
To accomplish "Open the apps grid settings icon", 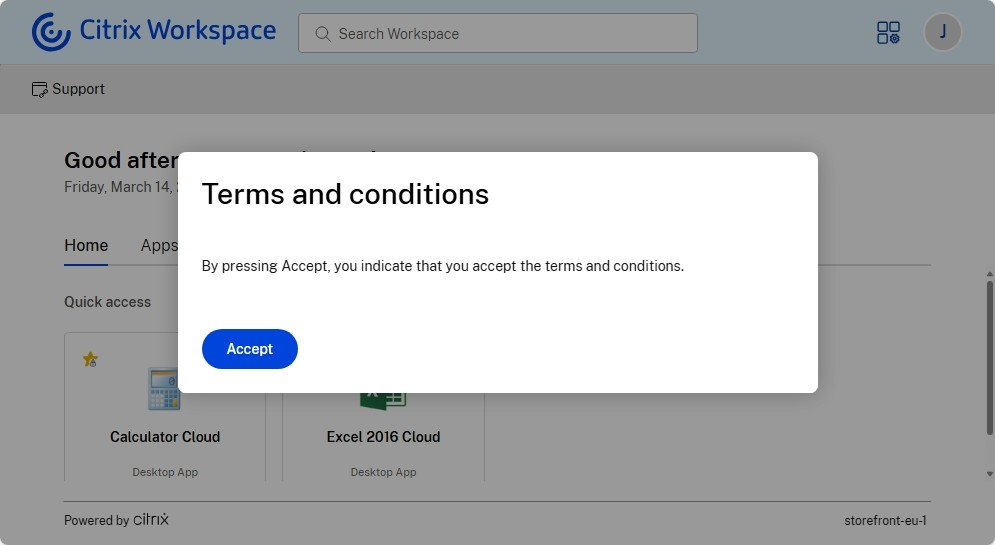I will 888,33.
